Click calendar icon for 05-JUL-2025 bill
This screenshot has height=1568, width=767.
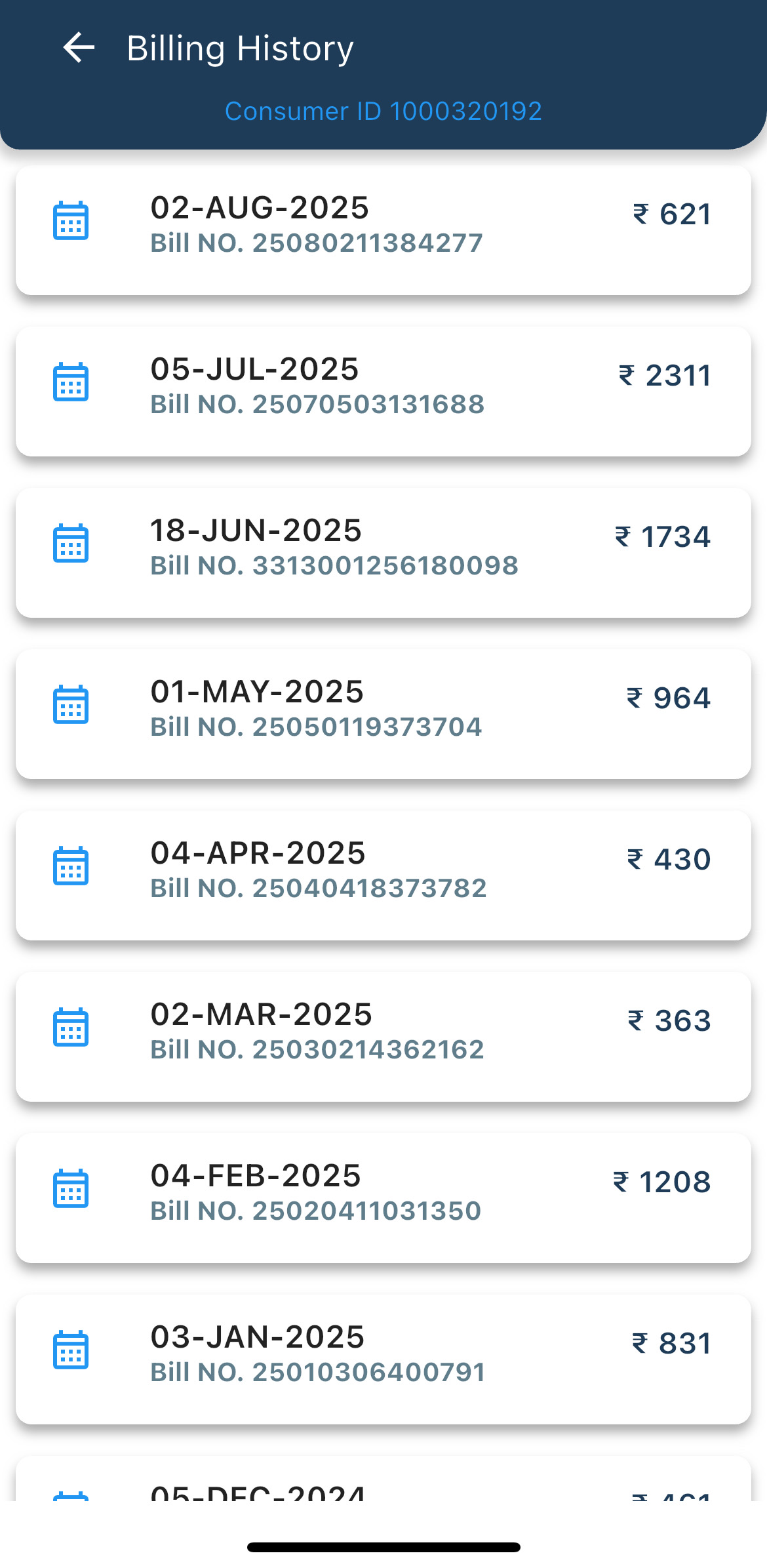pyautogui.click(x=71, y=382)
